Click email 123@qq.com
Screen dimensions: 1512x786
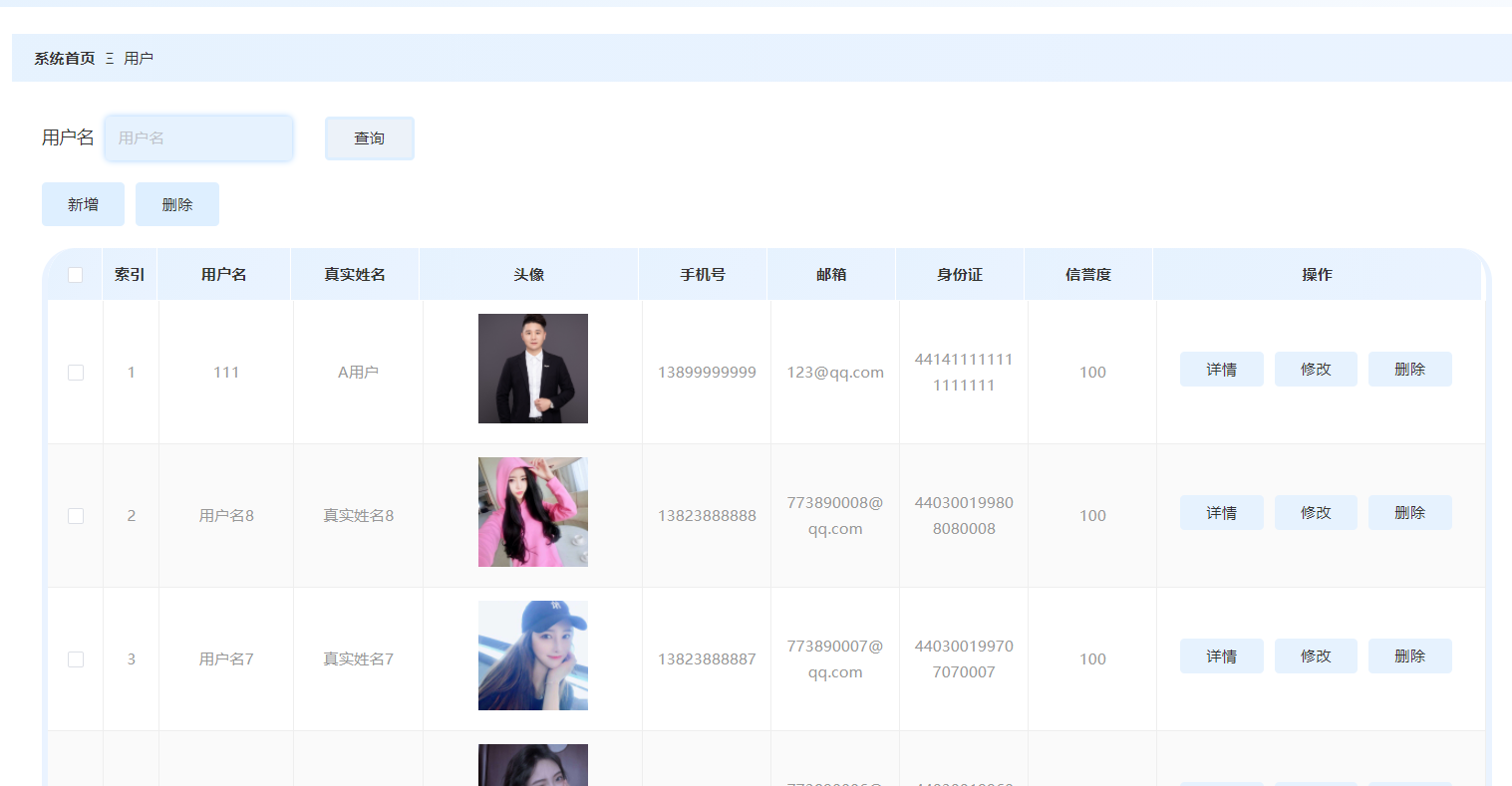835,373
